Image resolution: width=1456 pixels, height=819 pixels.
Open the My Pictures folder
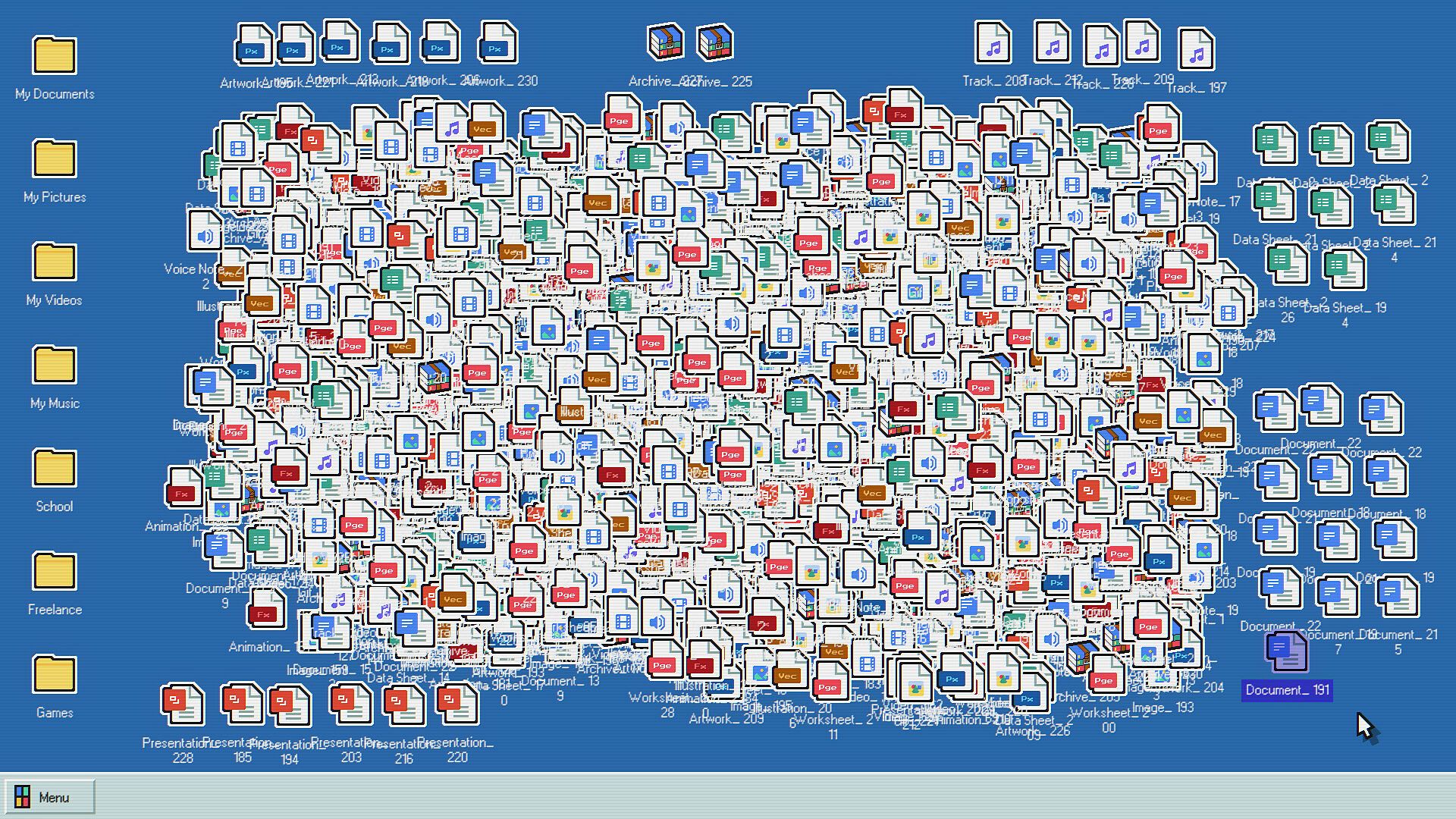tap(55, 158)
